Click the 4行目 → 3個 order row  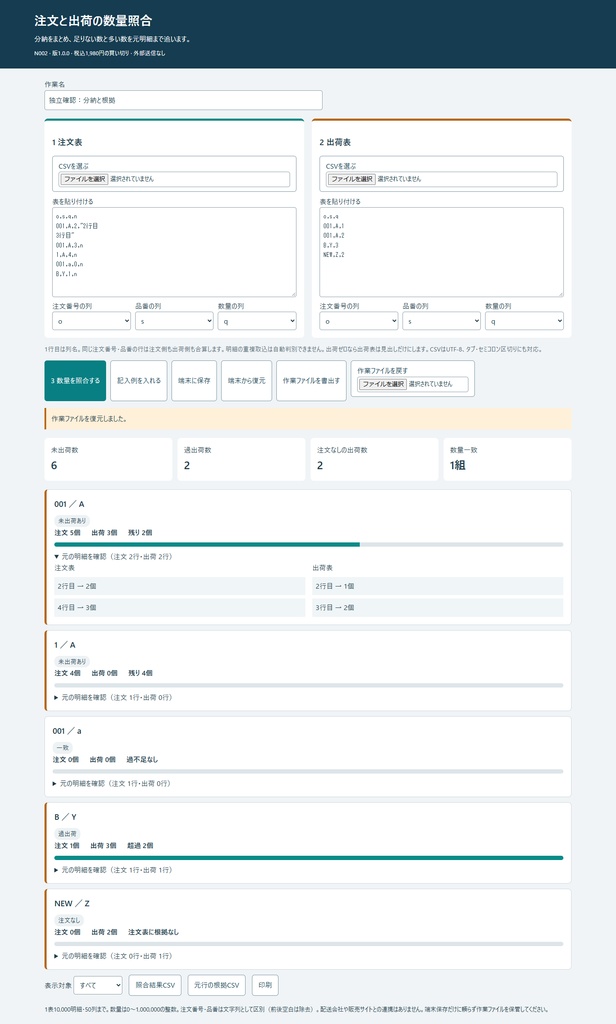pyautogui.click(x=180, y=608)
